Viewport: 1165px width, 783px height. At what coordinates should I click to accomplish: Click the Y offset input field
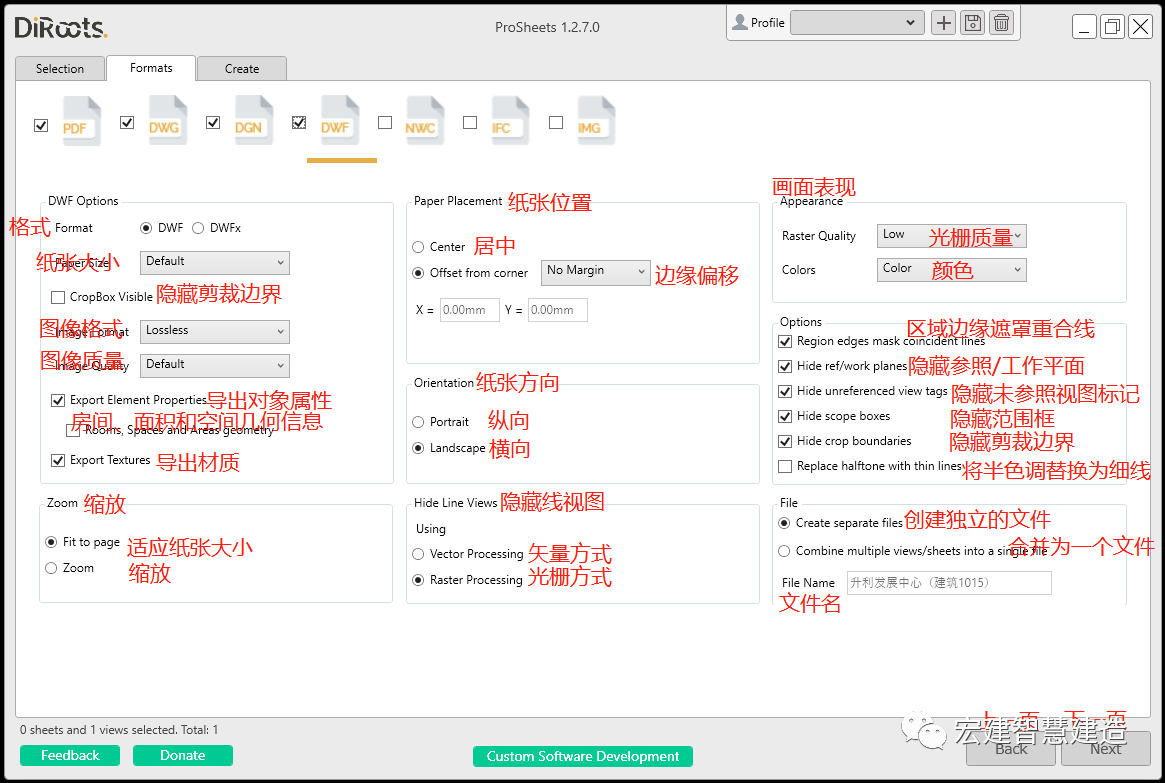pos(558,310)
